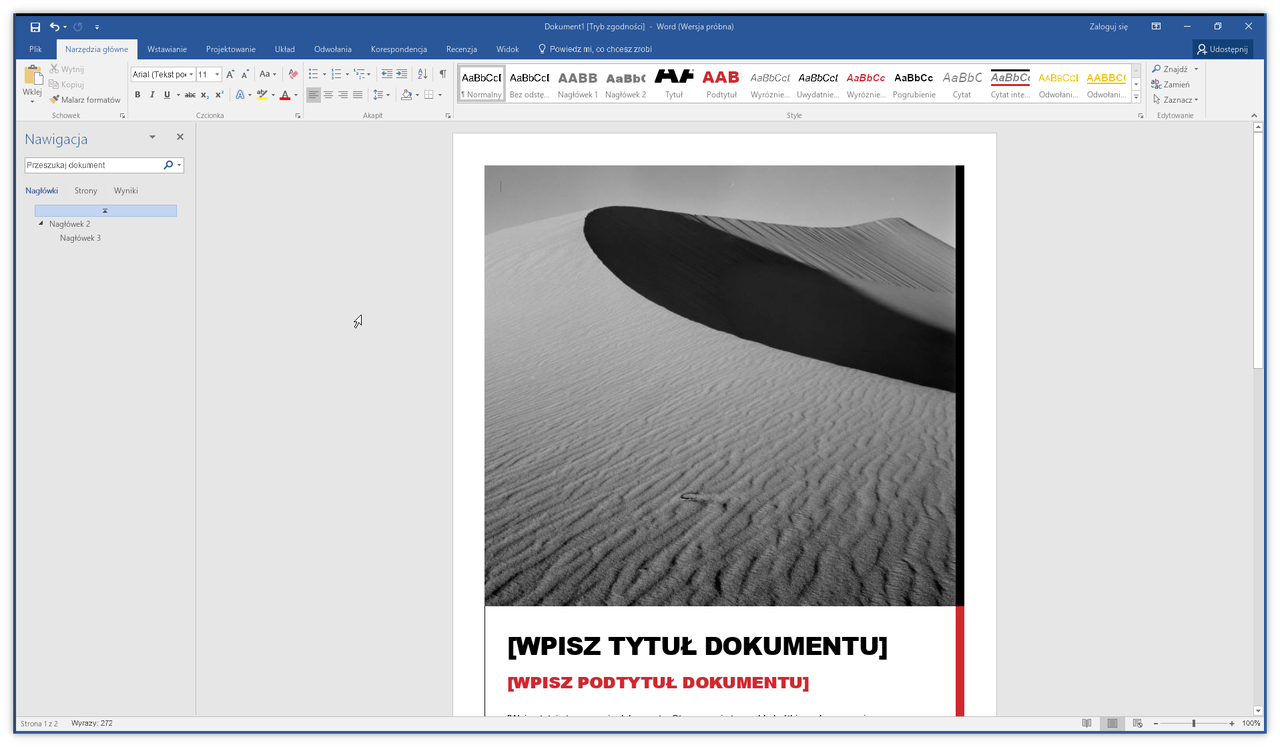Apply the Nagłówek 1 style

click(x=577, y=83)
